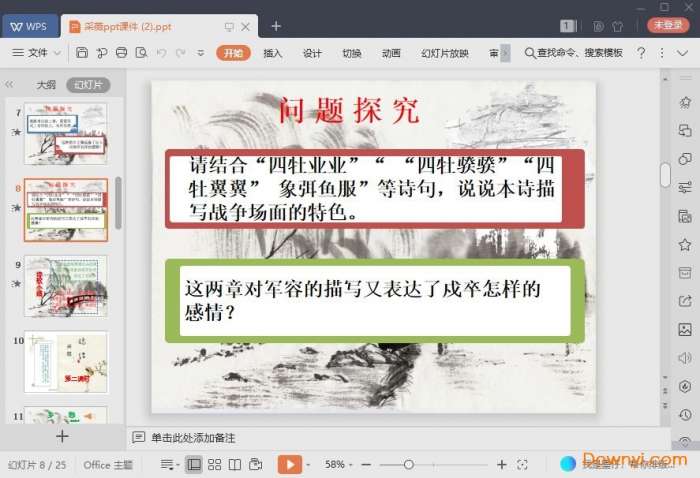Click the Redo arrow icon
700x478 pixels.
[x=180, y=53]
